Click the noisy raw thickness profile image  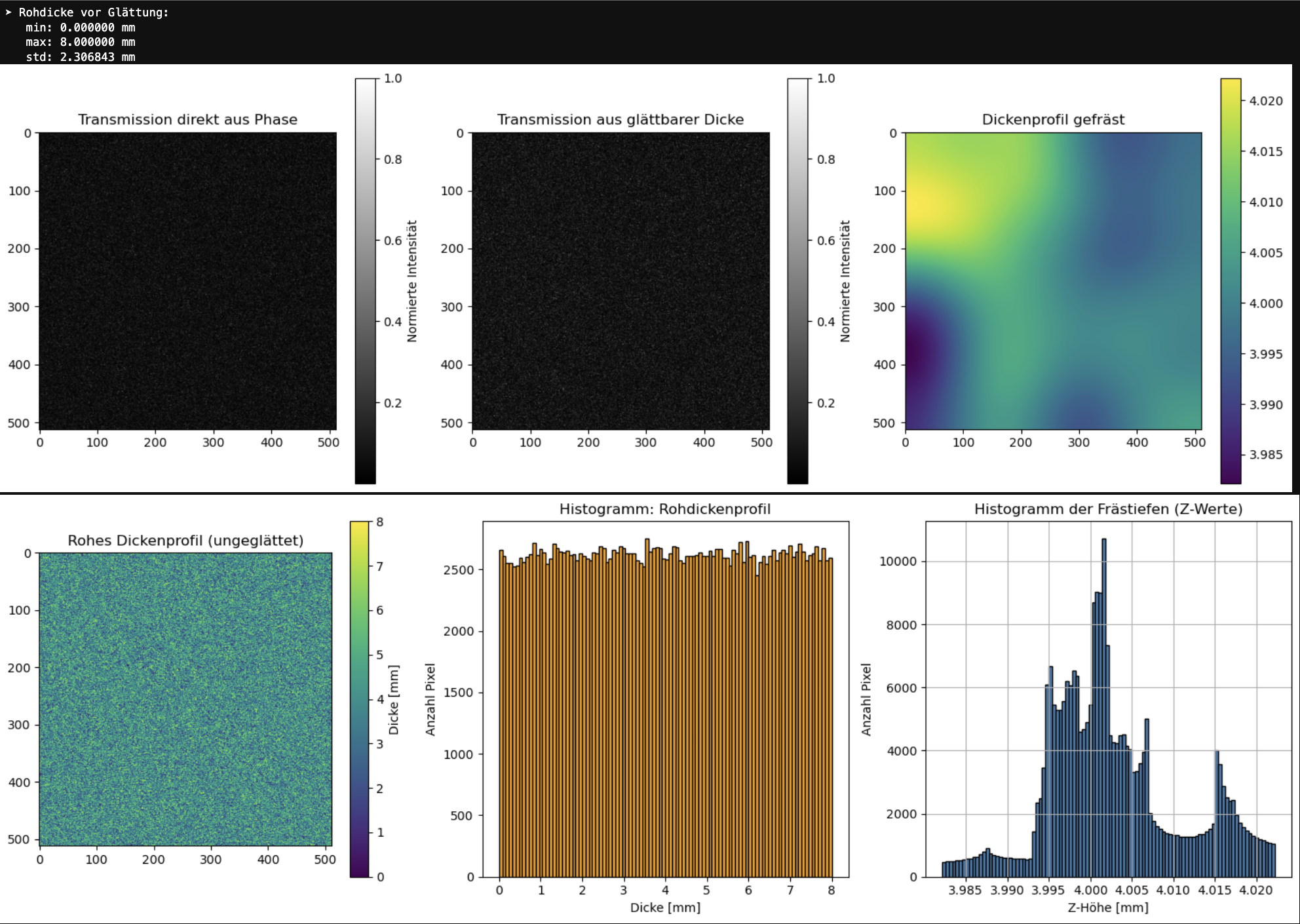pyautogui.click(x=185, y=699)
